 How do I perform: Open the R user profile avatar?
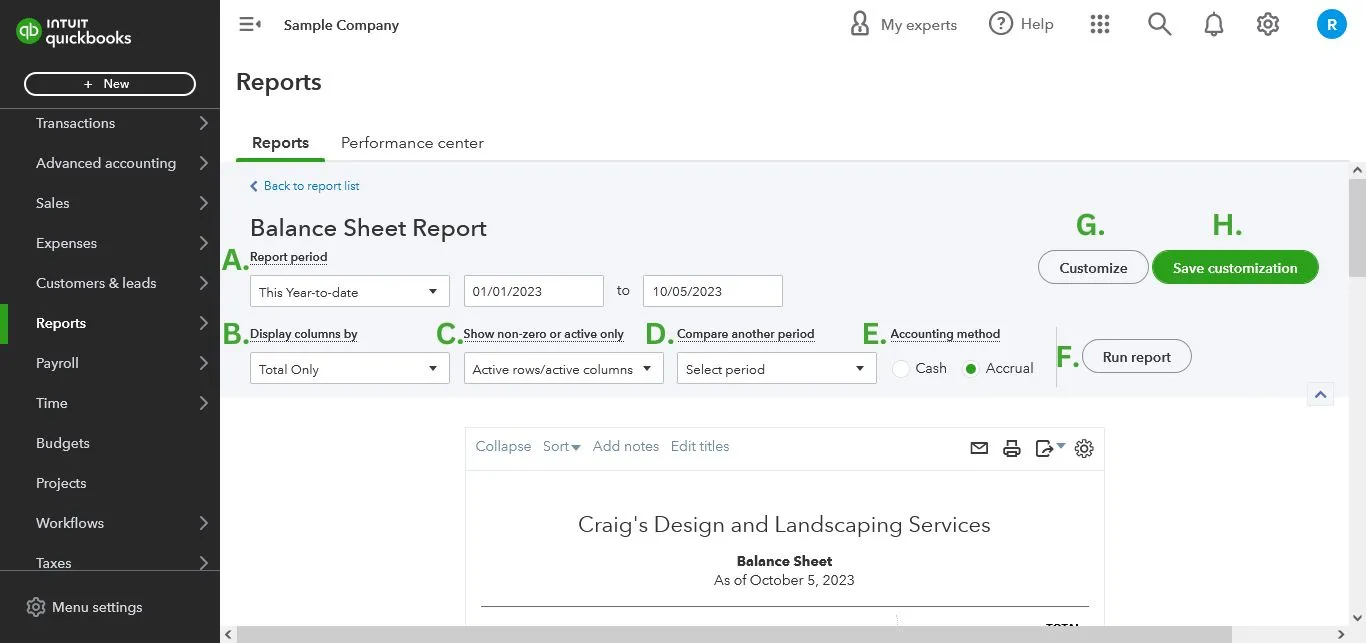(x=1331, y=24)
